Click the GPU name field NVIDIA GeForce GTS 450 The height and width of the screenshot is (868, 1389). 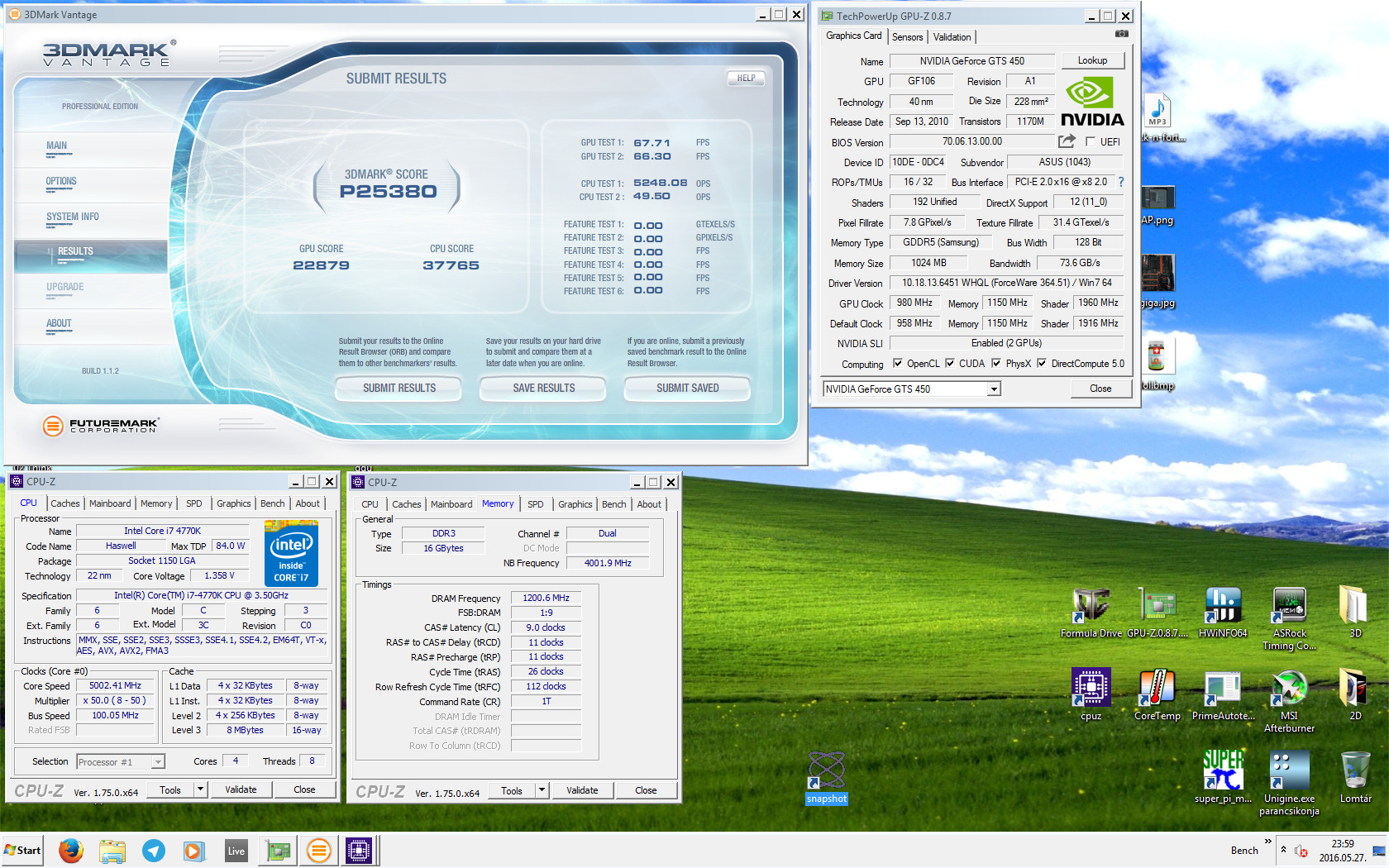[971, 61]
